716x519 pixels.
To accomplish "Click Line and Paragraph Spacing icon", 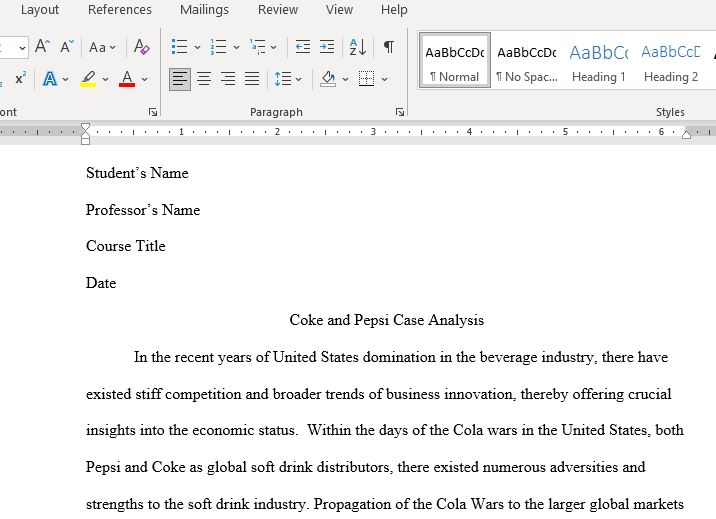I will pyautogui.click(x=283, y=79).
